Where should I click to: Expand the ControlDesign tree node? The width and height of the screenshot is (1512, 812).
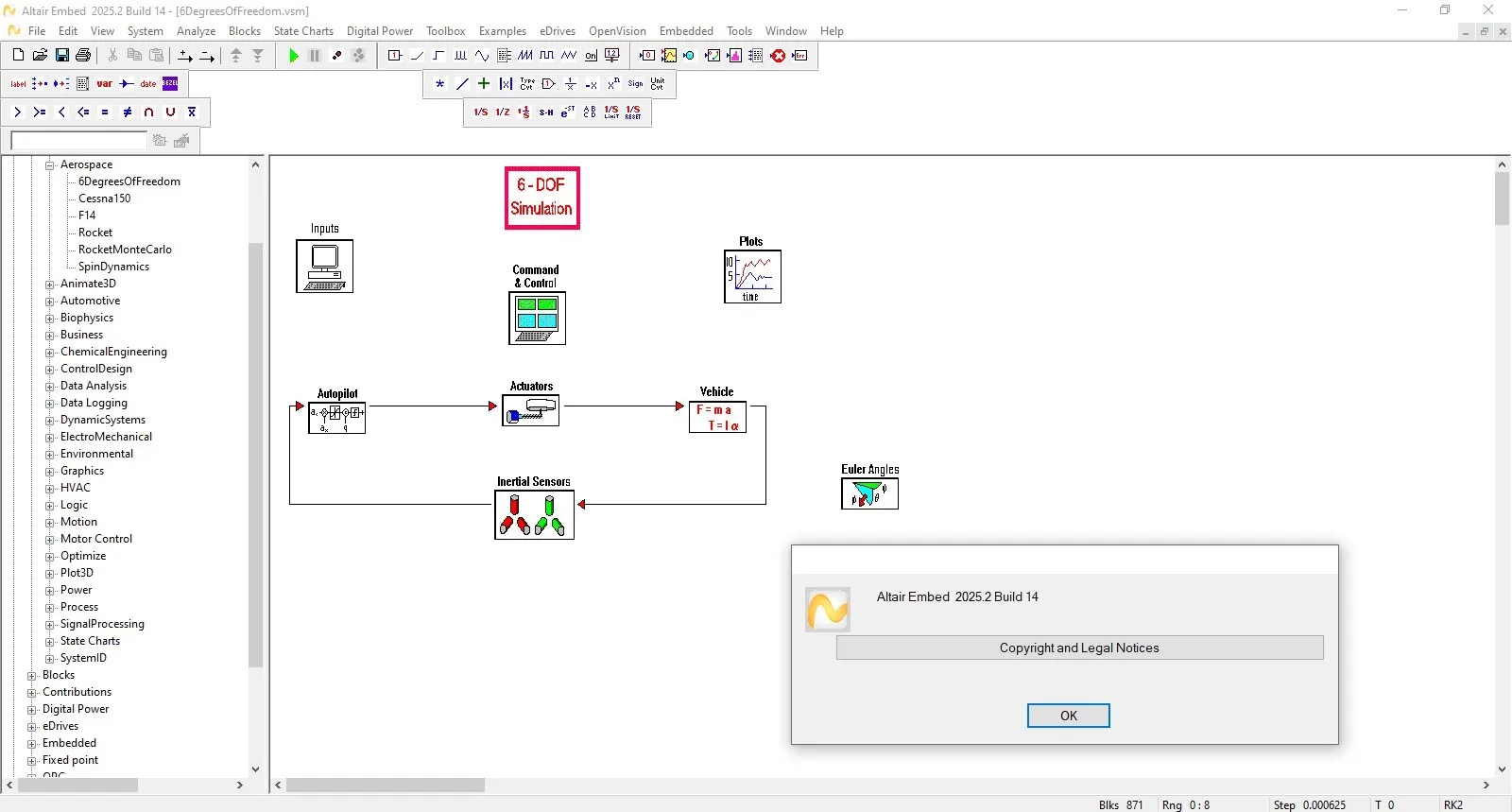click(50, 370)
